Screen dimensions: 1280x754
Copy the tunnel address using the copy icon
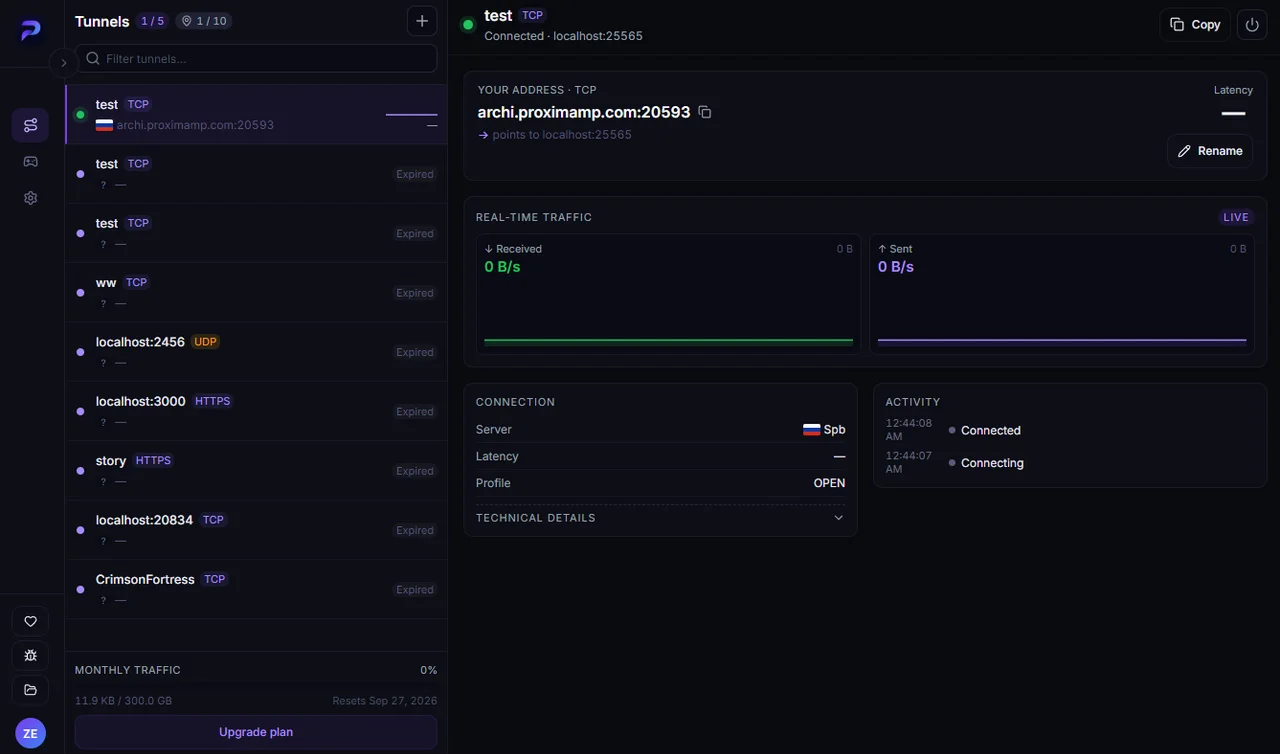(x=705, y=112)
